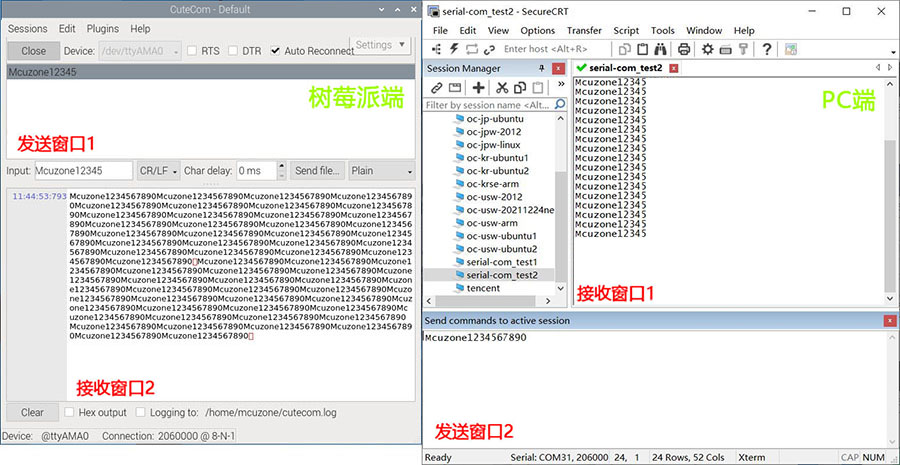Open the File menu in SecureCRT
Image resolution: width=900 pixels, height=465 pixels.
click(440, 30)
